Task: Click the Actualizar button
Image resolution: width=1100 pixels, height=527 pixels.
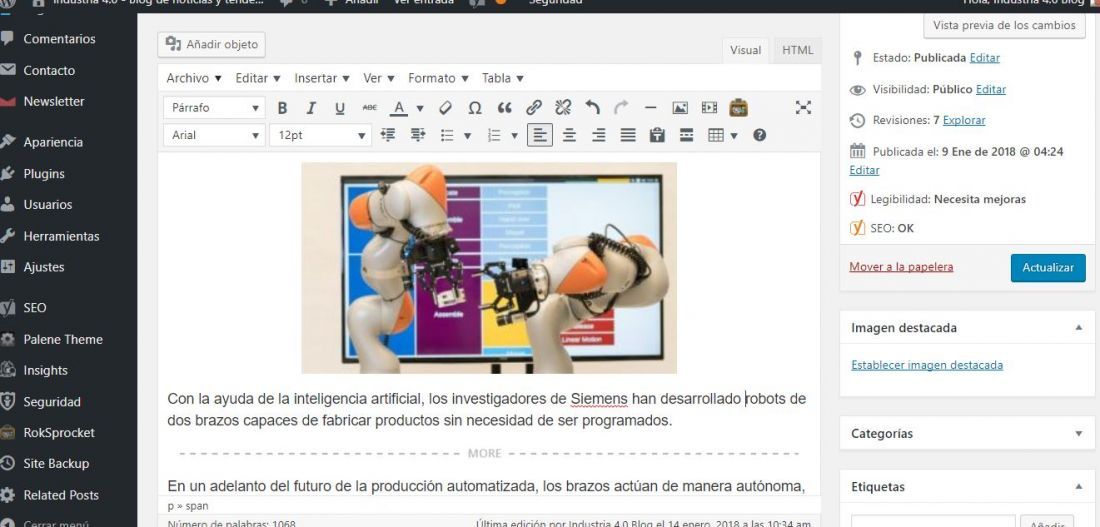Action: (1048, 267)
